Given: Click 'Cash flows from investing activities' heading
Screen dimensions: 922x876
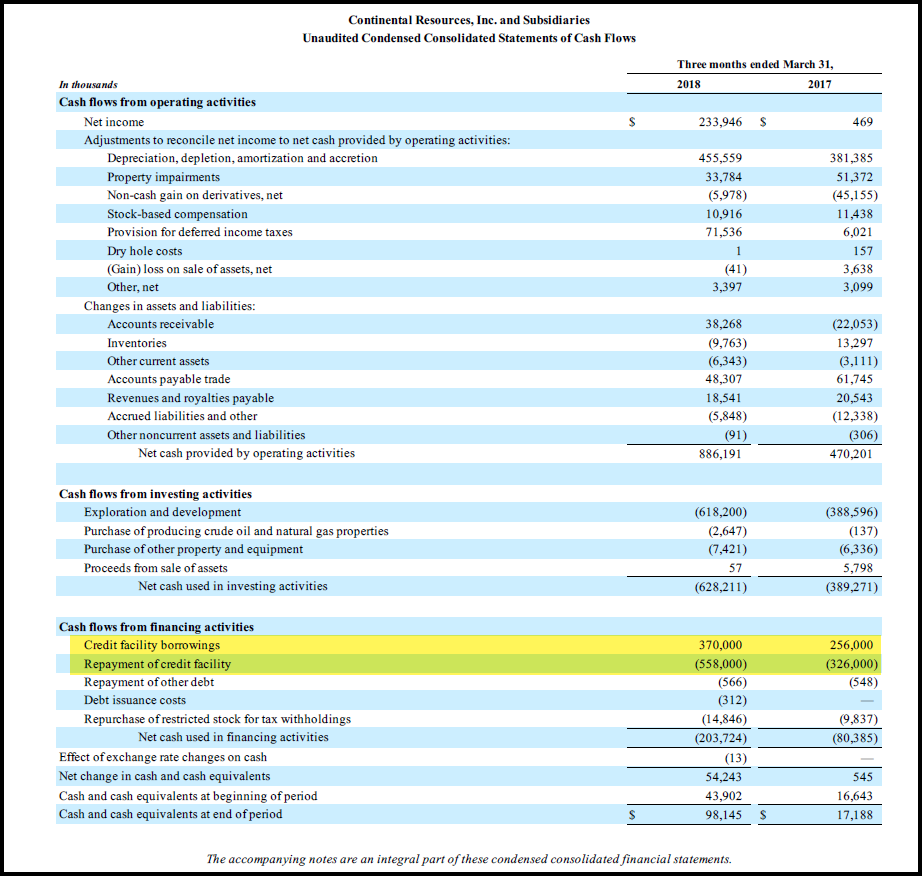Looking at the screenshot, I should [155, 494].
